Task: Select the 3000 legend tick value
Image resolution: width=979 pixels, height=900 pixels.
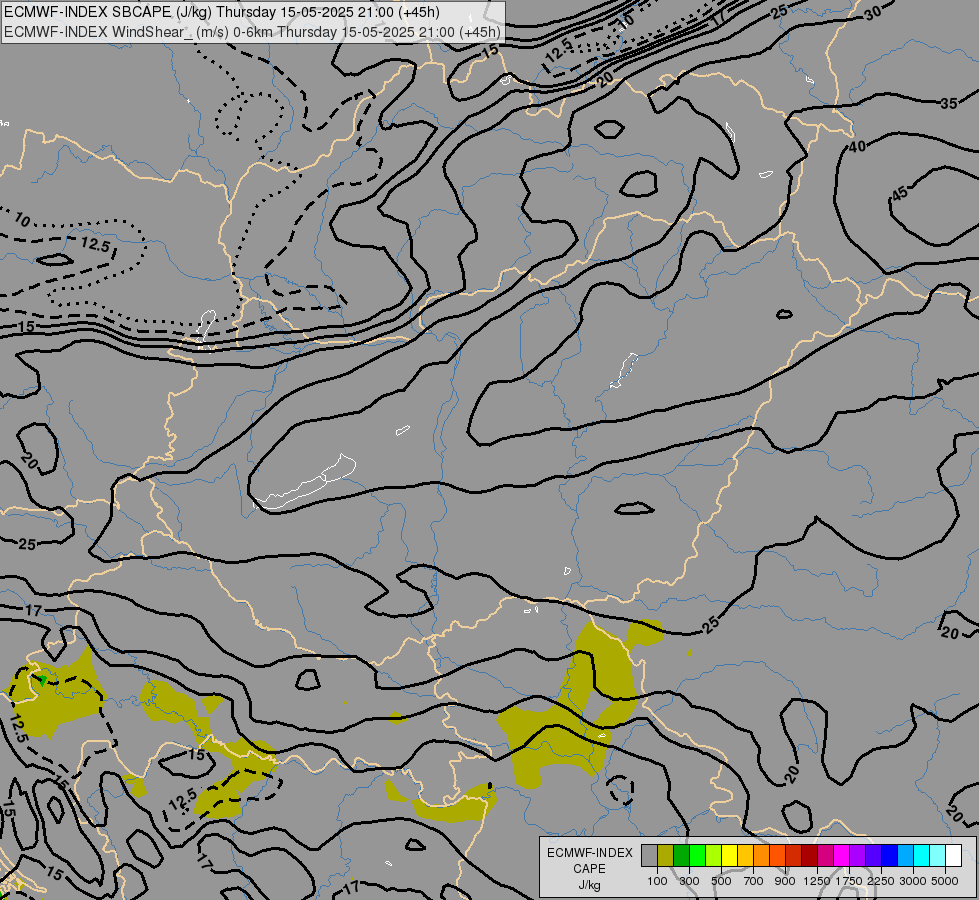Action: [913, 881]
